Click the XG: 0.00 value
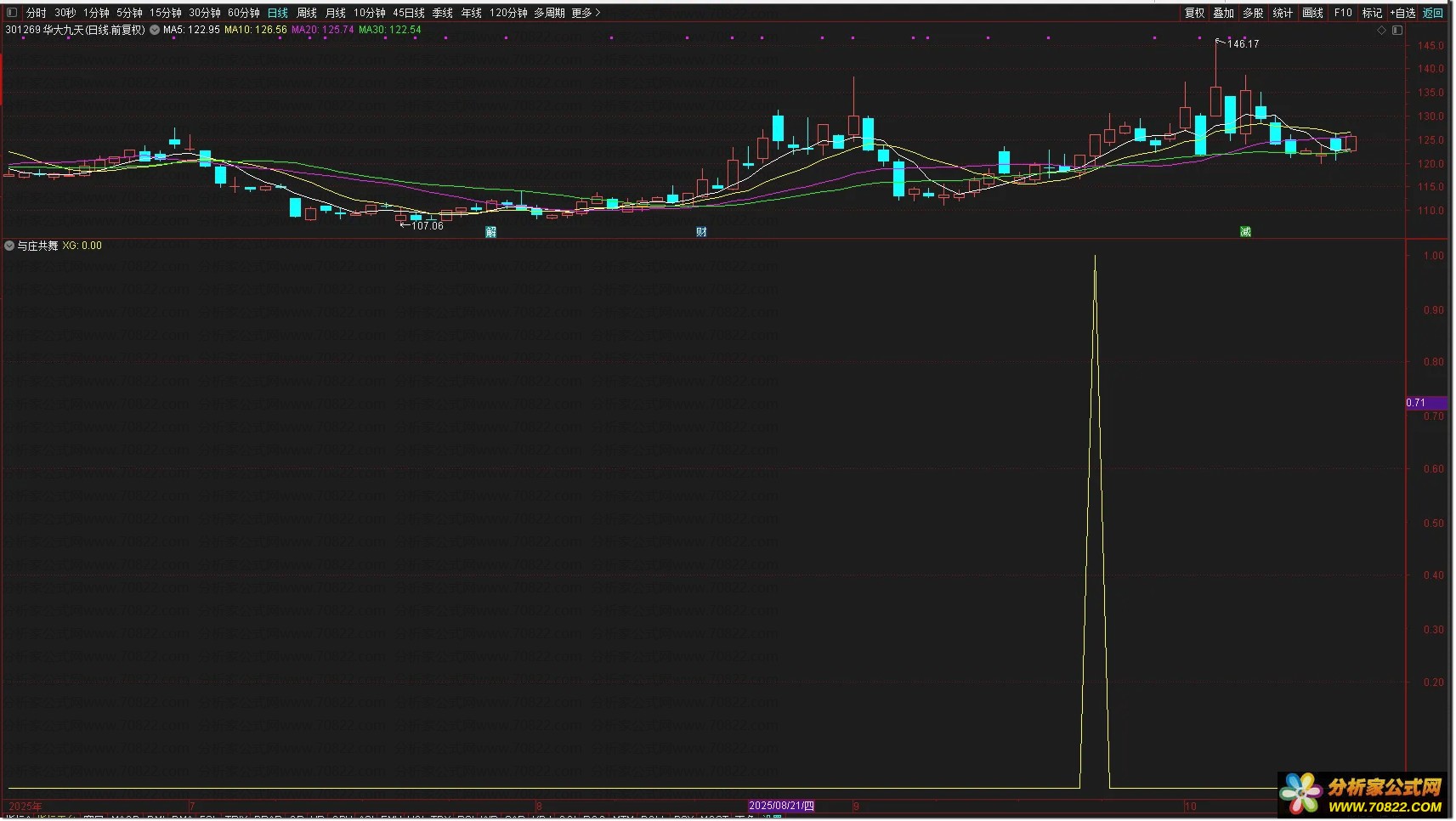The width and height of the screenshot is (1456, 821). tap(82, 246)
